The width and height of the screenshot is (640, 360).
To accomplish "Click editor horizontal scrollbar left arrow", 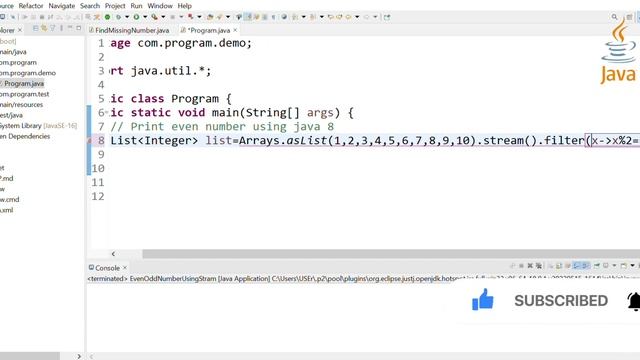I will (x=113, y=253).
